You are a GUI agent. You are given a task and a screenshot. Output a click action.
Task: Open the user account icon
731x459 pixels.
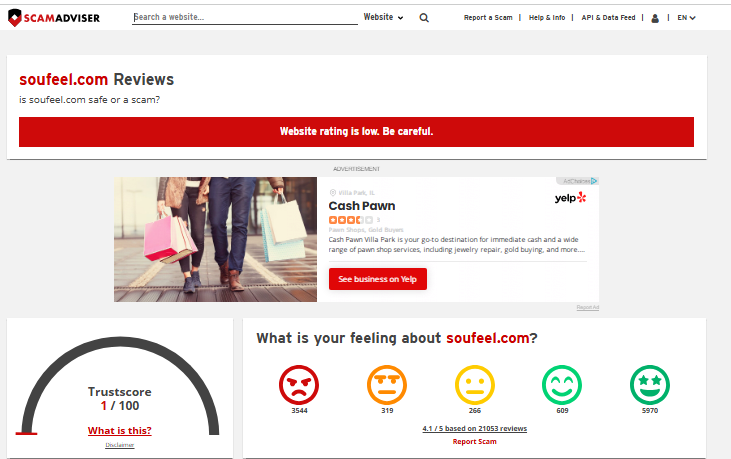pos(655,18)
